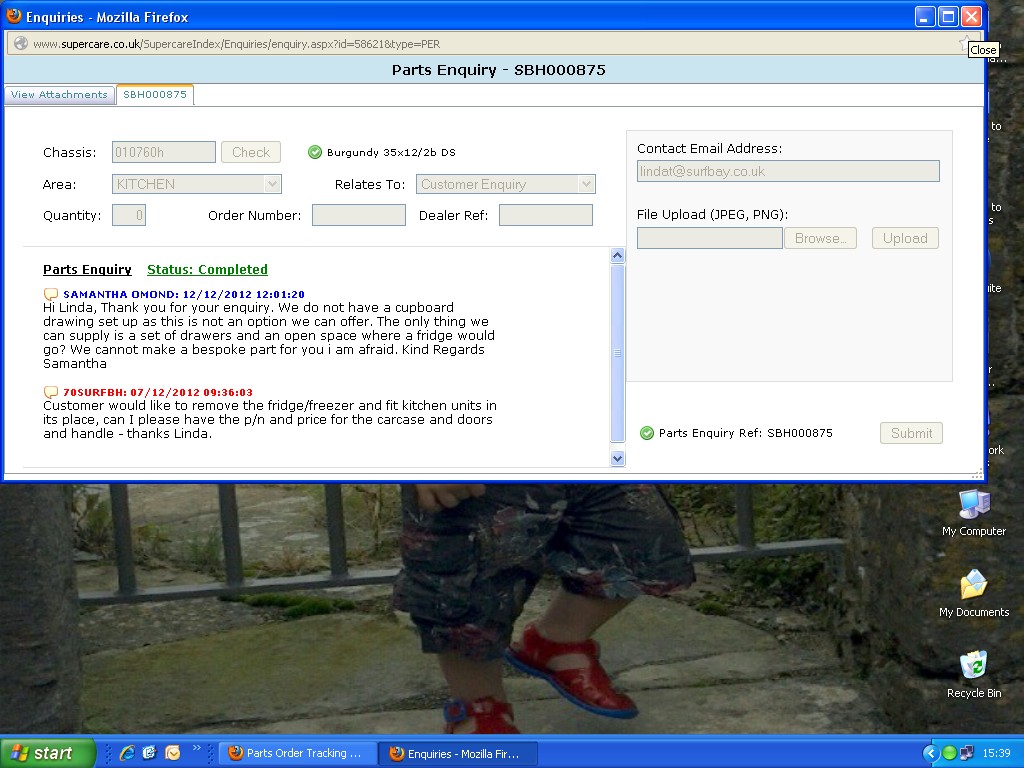Click the Submit button

pos(911,433)
